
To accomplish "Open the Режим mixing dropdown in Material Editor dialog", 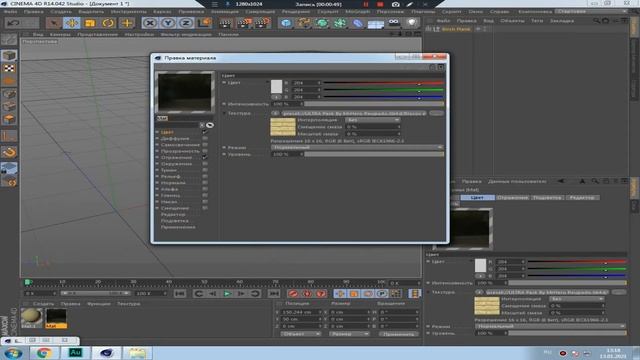I will coord(357,147).
